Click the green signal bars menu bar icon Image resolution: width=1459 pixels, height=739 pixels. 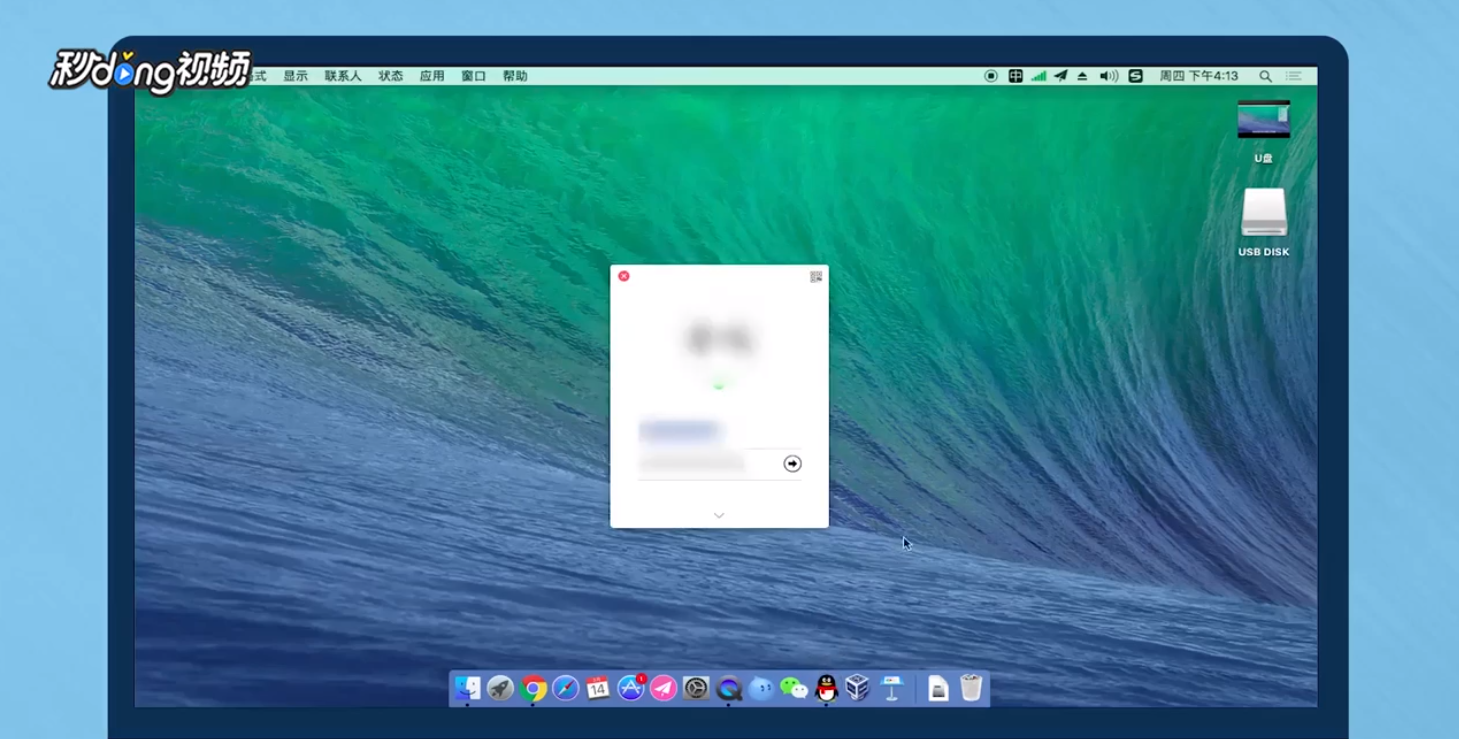click(1039, 76)
